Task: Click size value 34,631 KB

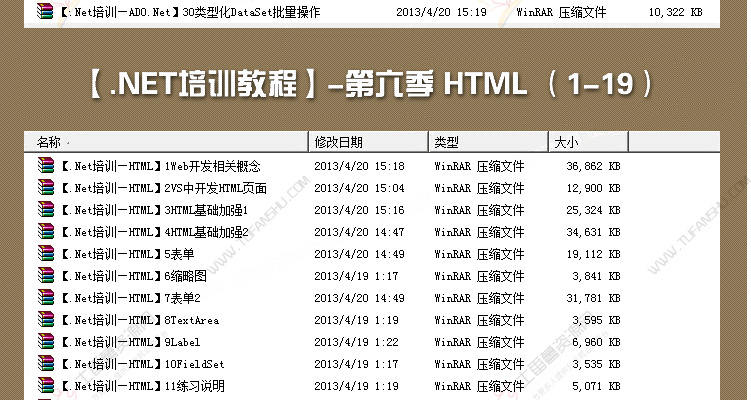Action: 593,232
